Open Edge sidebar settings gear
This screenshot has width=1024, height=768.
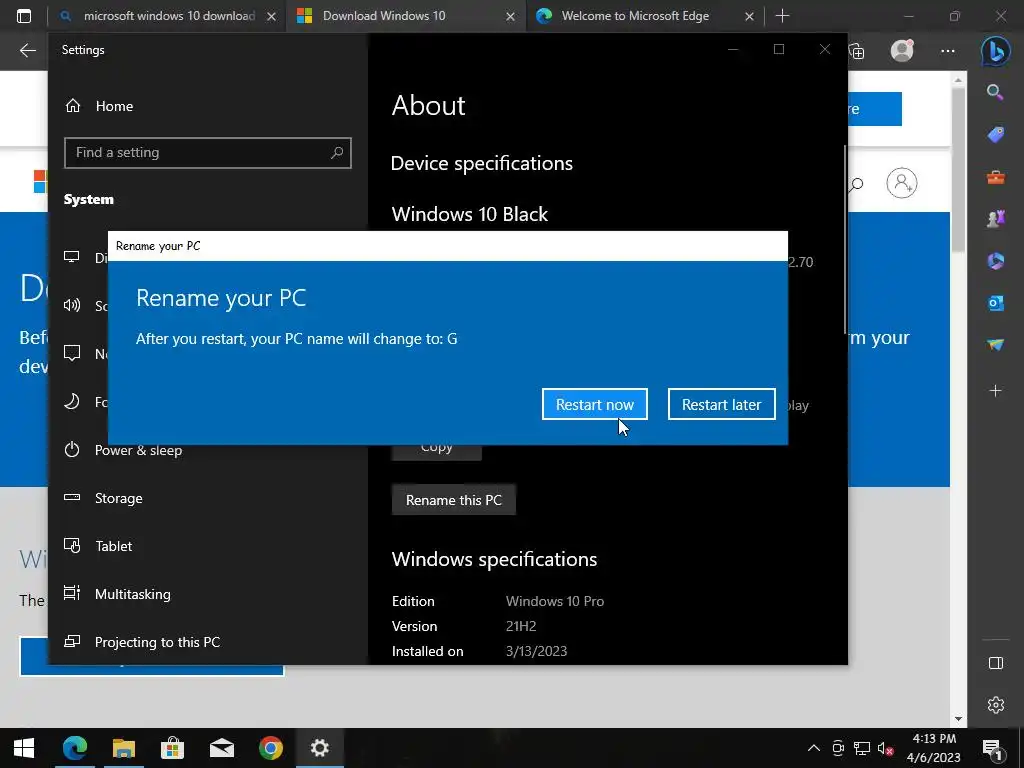[995, 705]
